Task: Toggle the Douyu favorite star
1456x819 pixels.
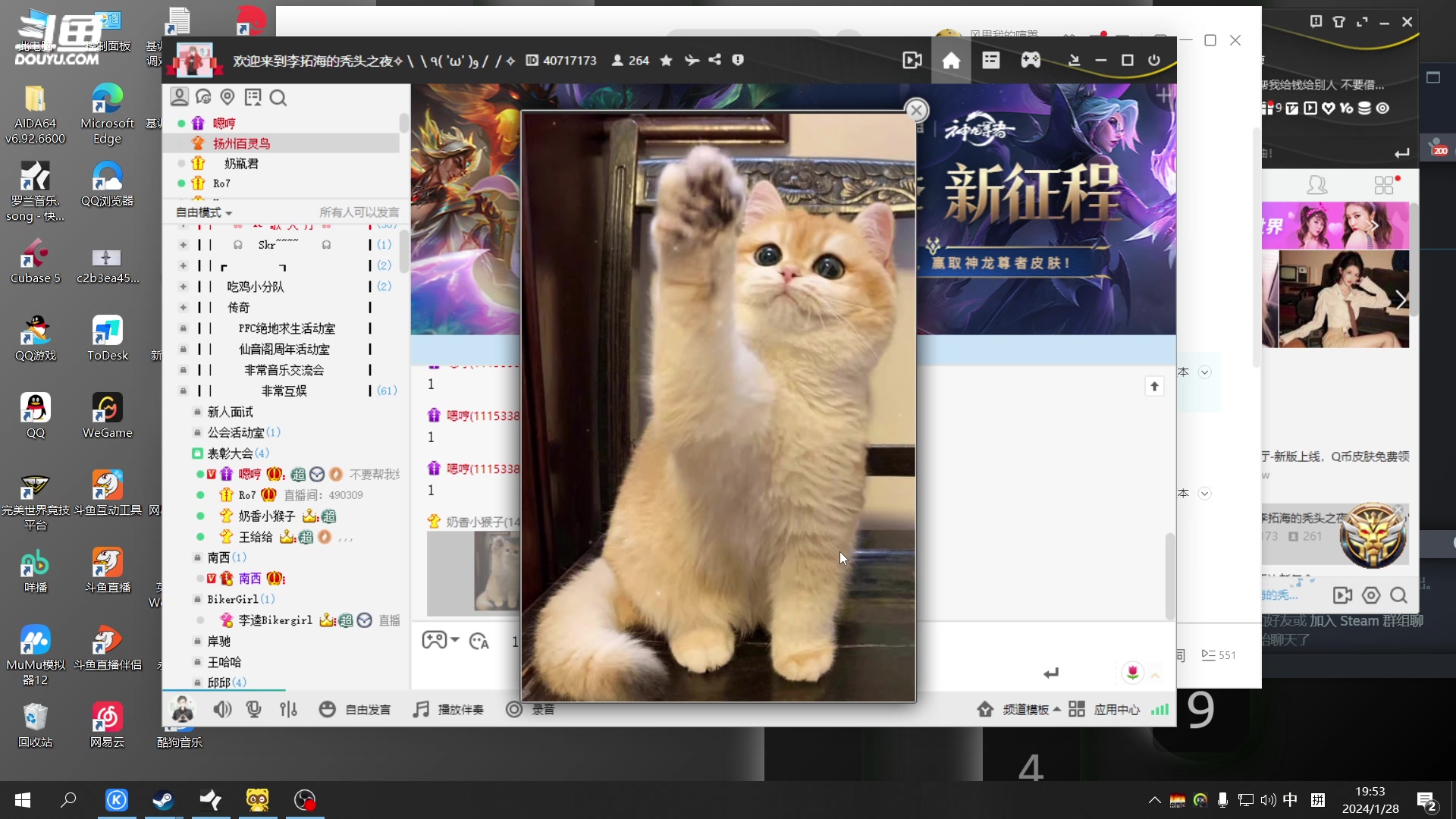Action: pos(667,60)
